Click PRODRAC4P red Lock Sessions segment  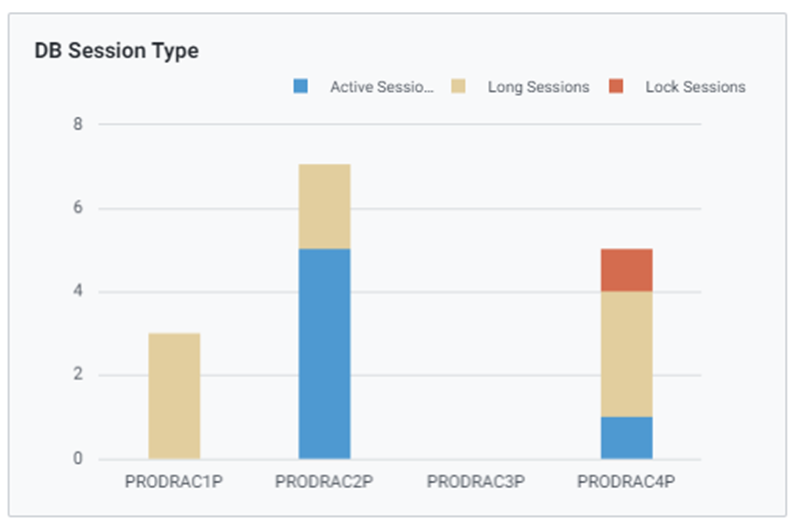tap(626, 270)
